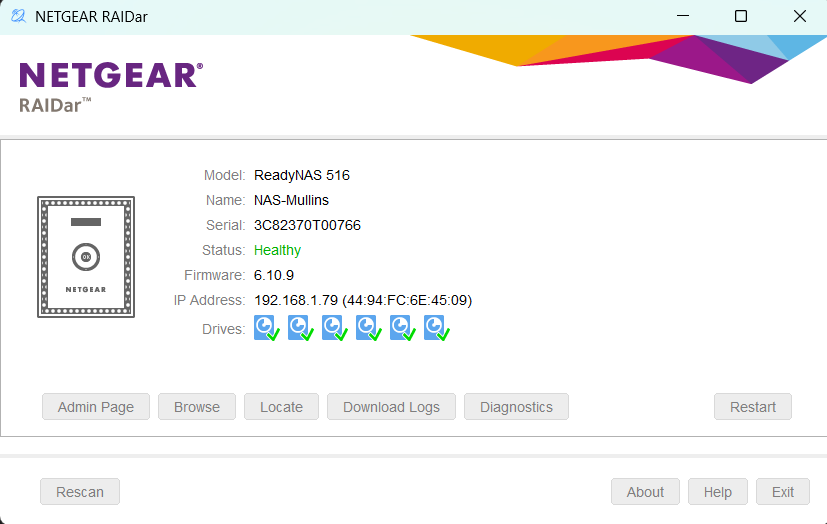Click the Firmware label
Screen dimensions: 827x524
coord(215,275)
